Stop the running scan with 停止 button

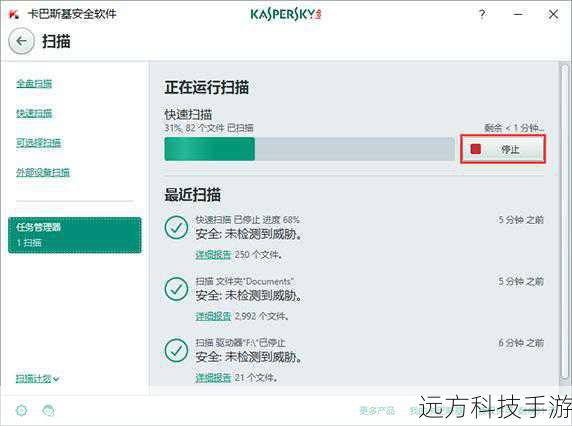[503, 149]
